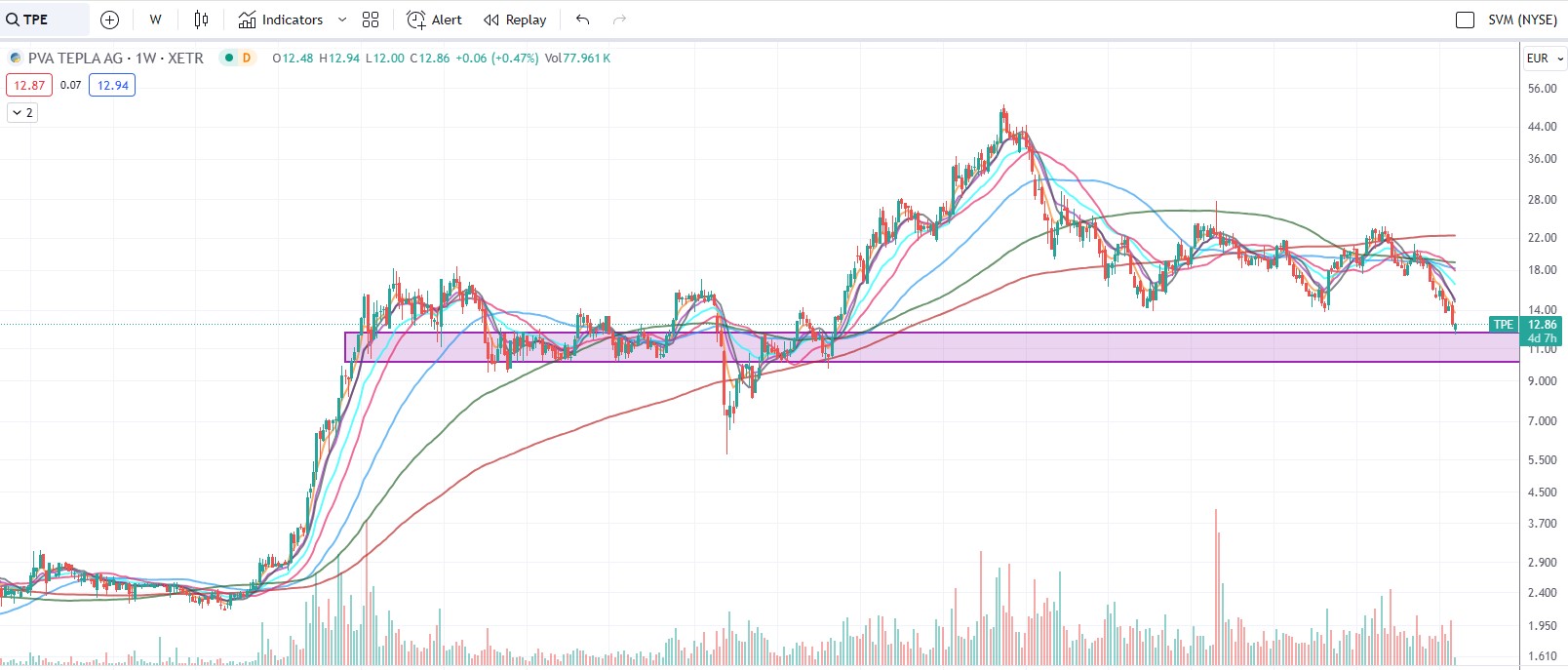Expand the collapsed indicators legend showing 2

point(22,113)
